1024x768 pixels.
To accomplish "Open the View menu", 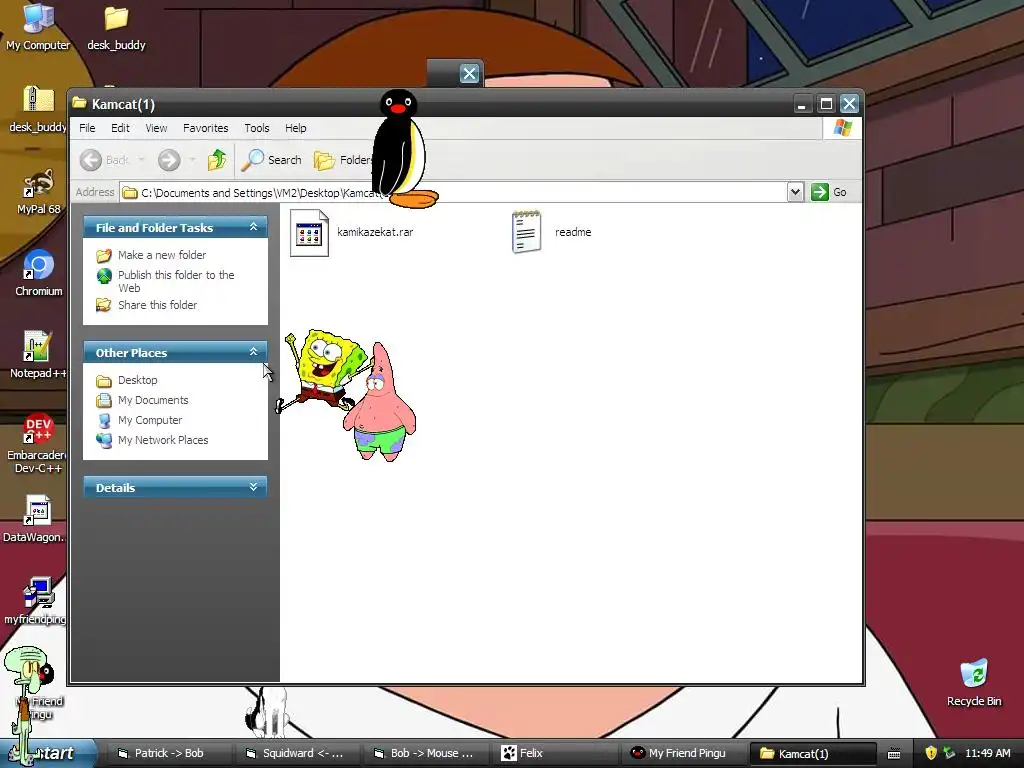I will point(156,128).
